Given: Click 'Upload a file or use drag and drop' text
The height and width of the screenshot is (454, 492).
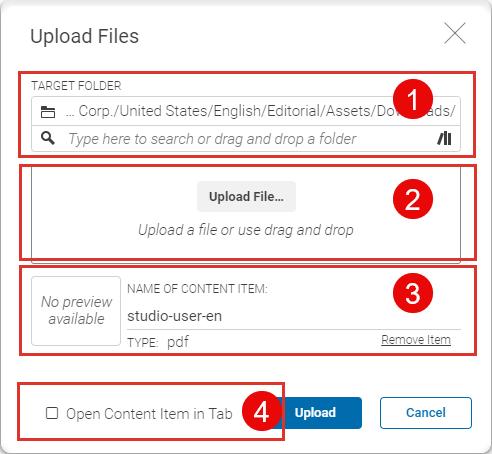Looking at the screenshot, I should click(x=246, y=230).
